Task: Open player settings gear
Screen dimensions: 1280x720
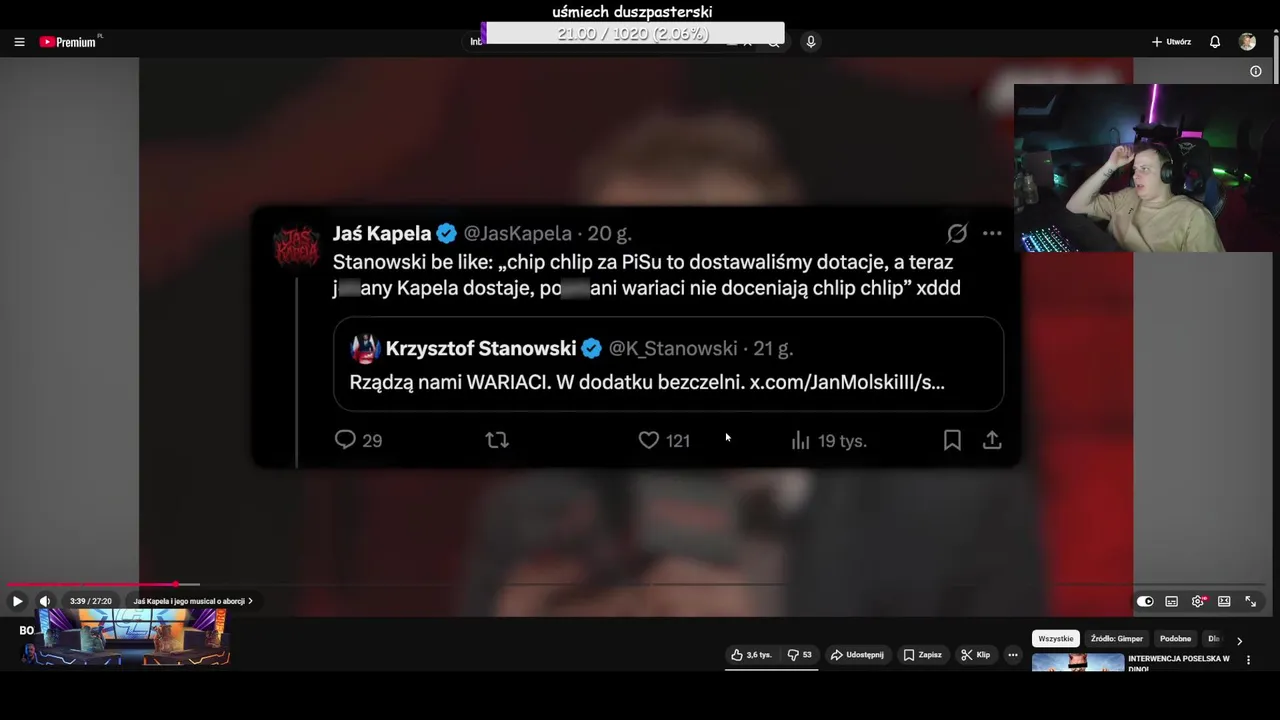Action: 1197,601
